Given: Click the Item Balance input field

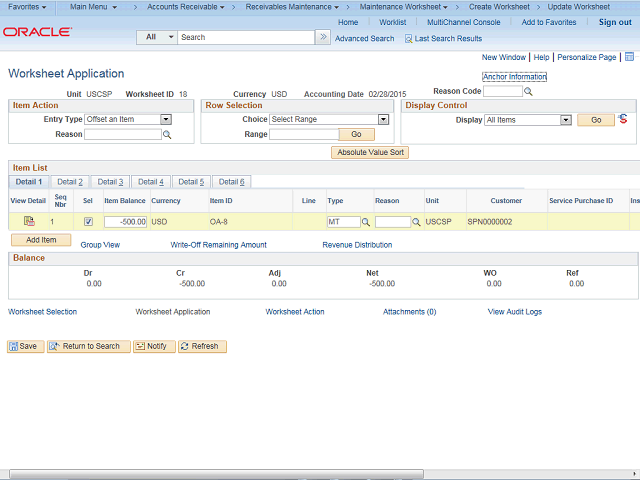Looking at the screenshot, I should coord(126,222).
